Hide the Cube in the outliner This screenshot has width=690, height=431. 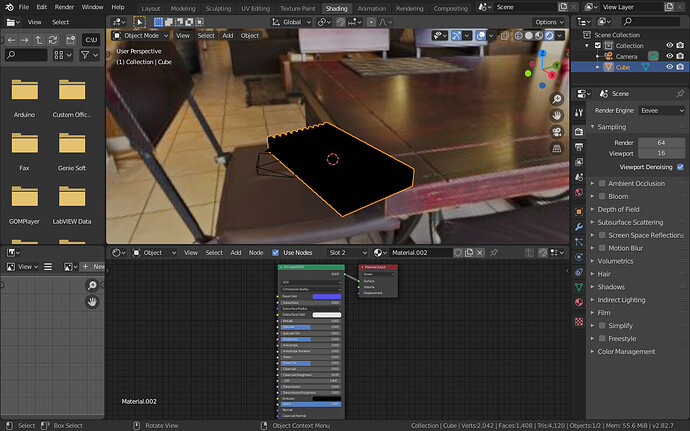(x=669, y=67)
